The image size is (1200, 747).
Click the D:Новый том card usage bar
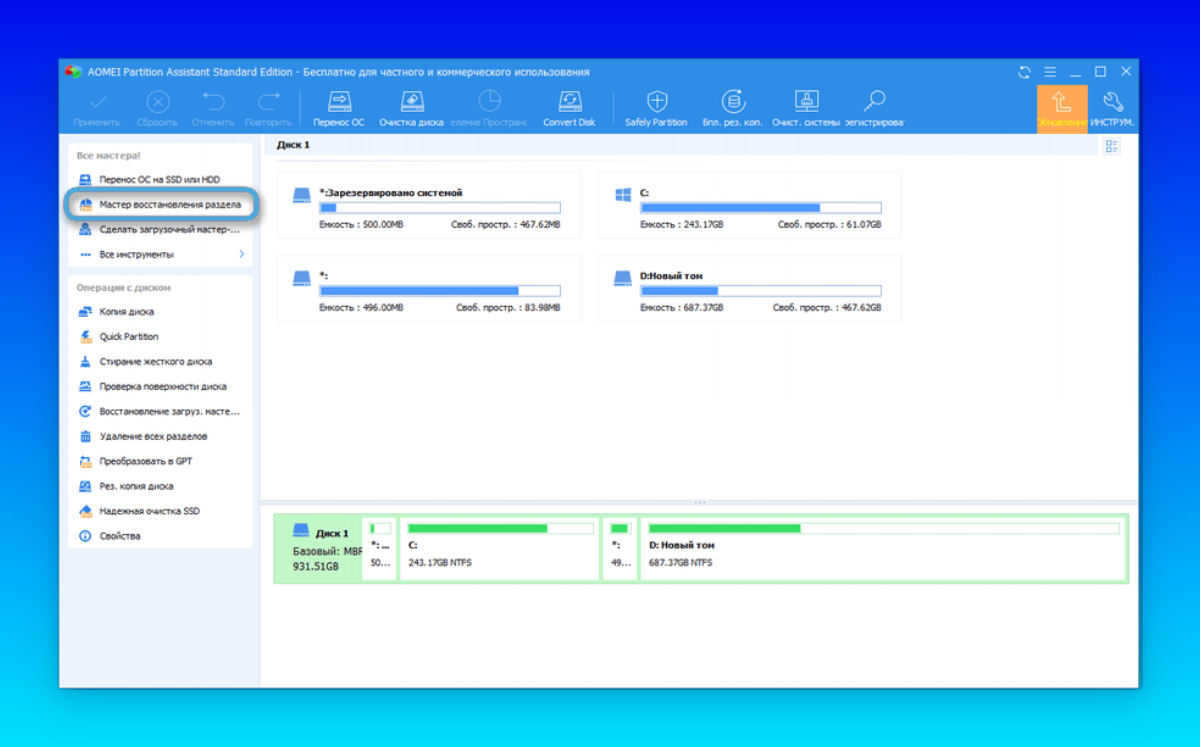[761, 291]
